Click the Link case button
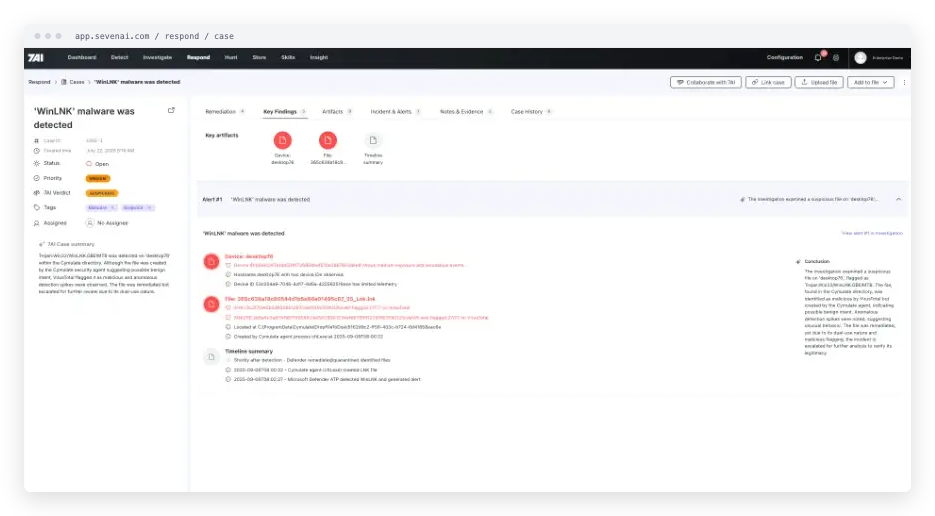935x516 pixels. pyautogui.click(x=768, y=82)
